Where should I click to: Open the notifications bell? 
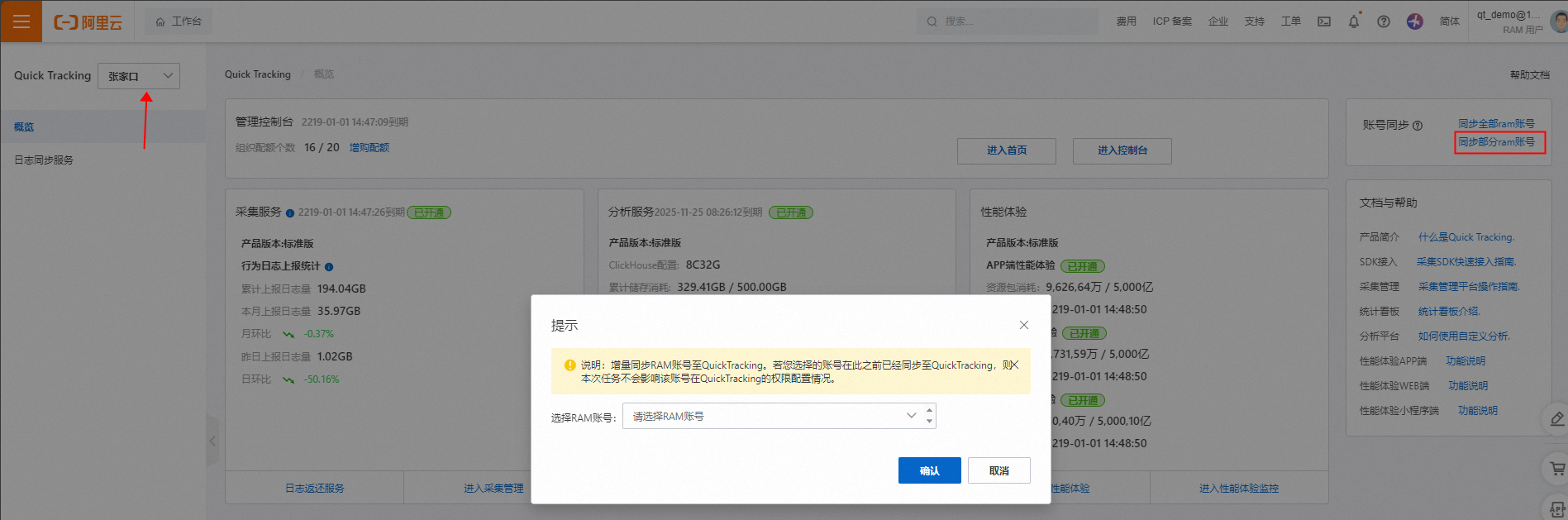(x=1354, y=21)
